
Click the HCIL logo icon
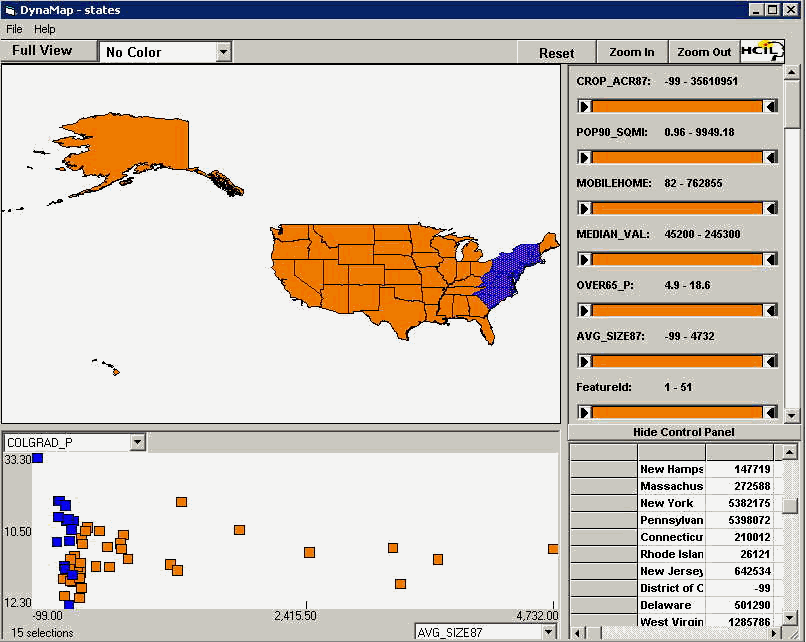(762, 51)
